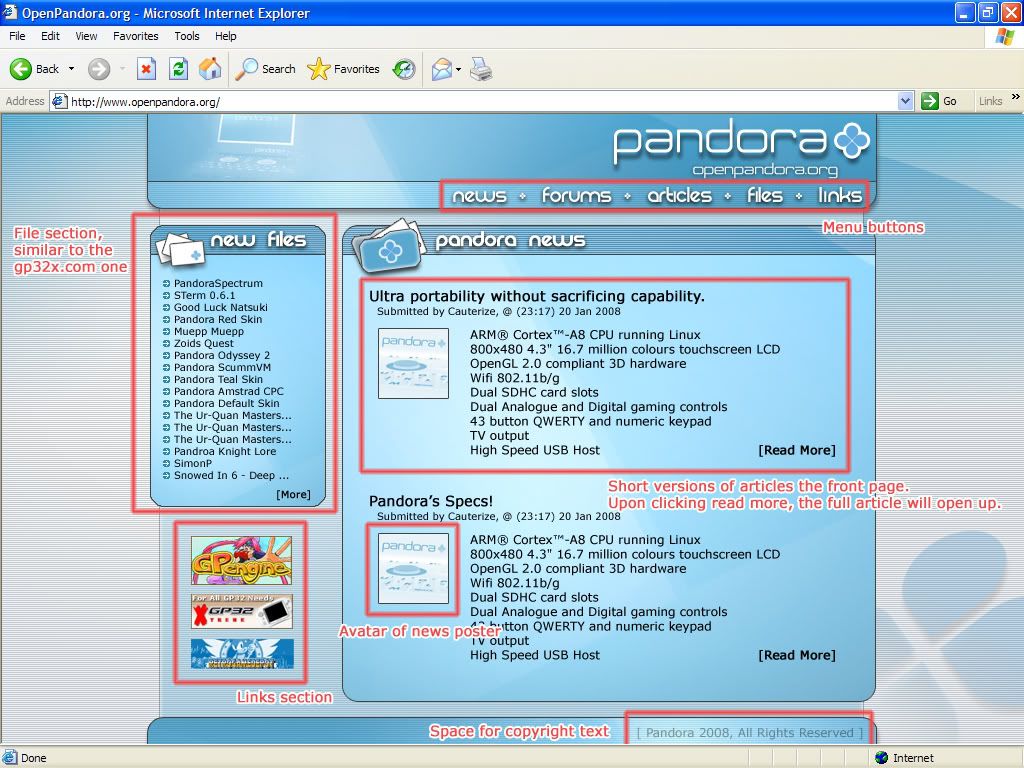Open the files menu button
Image resolution: width=1024 pixels, height=768 pixels.
(x=765, y=195)
